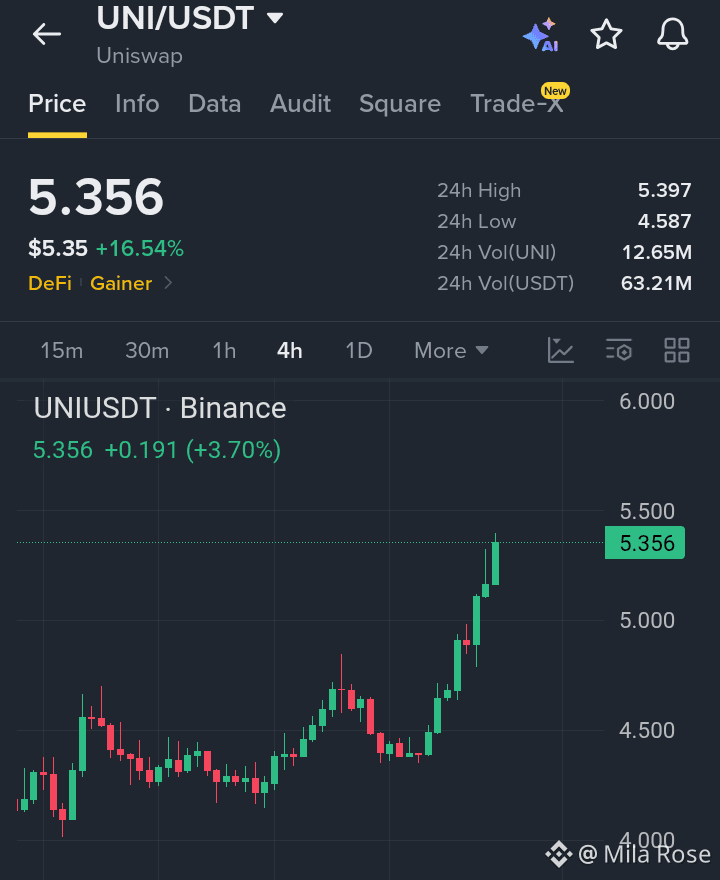Viewport: 720px width, 880px height.
Task: Tap the 6.000 price axis label
Action: click(x=646, y=401)
